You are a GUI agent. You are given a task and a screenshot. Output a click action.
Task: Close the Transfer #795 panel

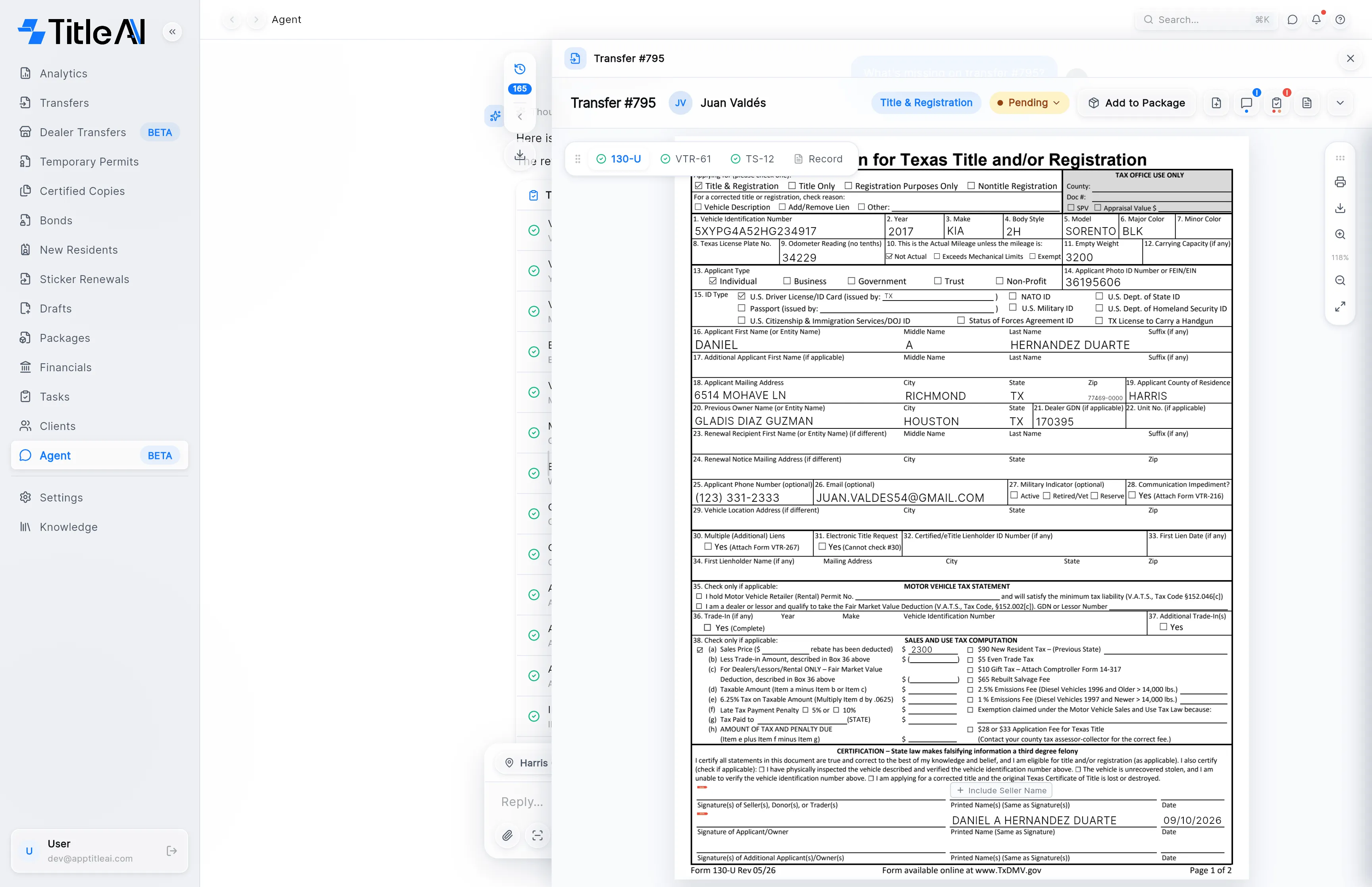[x=1350, y=58]
